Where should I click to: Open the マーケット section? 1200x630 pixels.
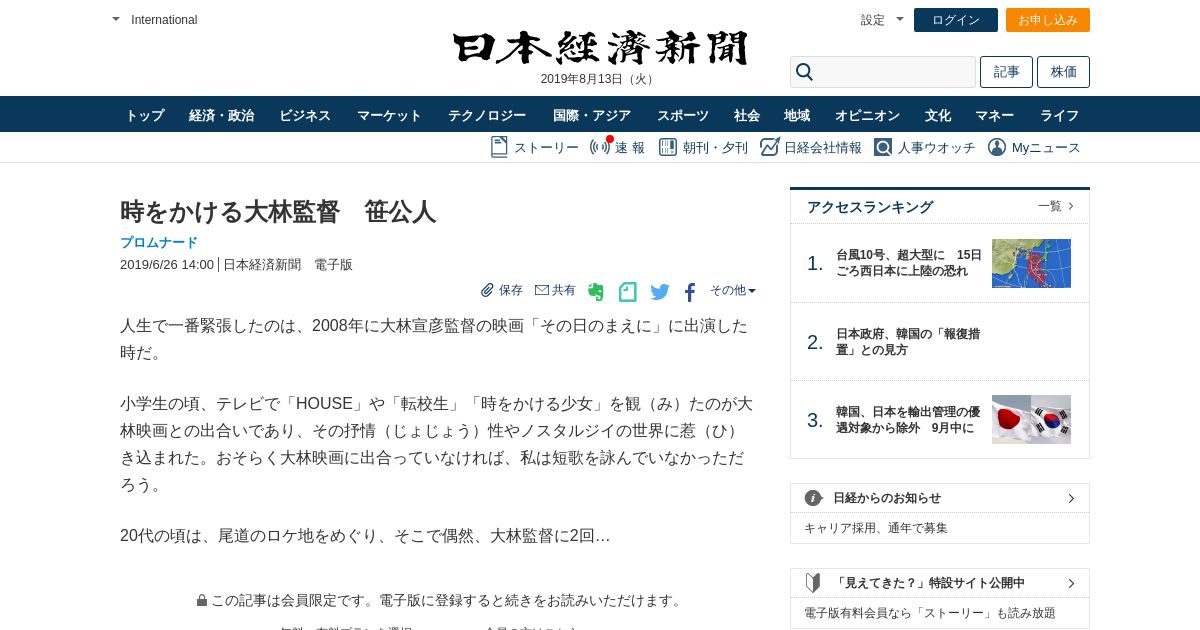click(389, 115)
